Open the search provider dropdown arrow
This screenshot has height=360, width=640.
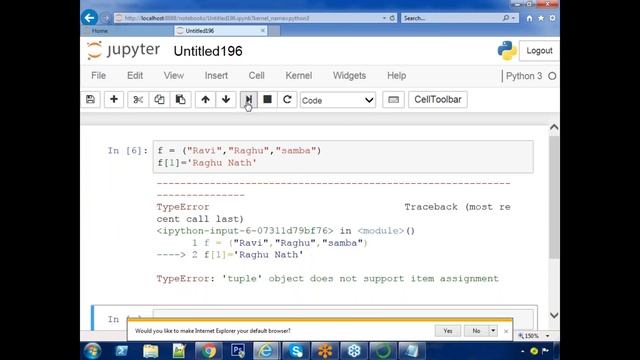[513, 18]
